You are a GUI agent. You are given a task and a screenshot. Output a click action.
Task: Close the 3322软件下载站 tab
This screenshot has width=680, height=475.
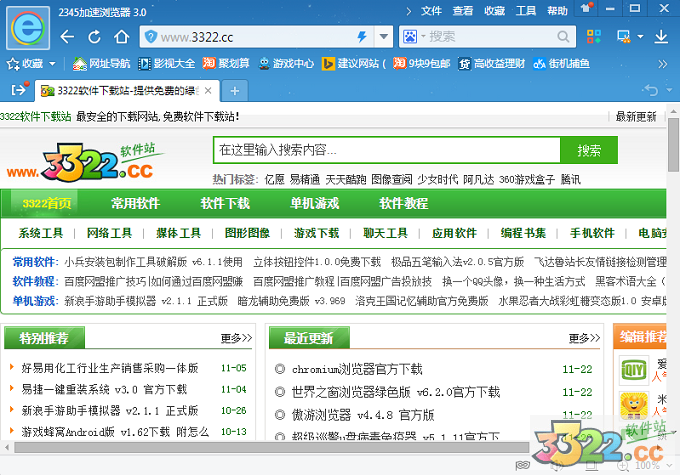208,91
